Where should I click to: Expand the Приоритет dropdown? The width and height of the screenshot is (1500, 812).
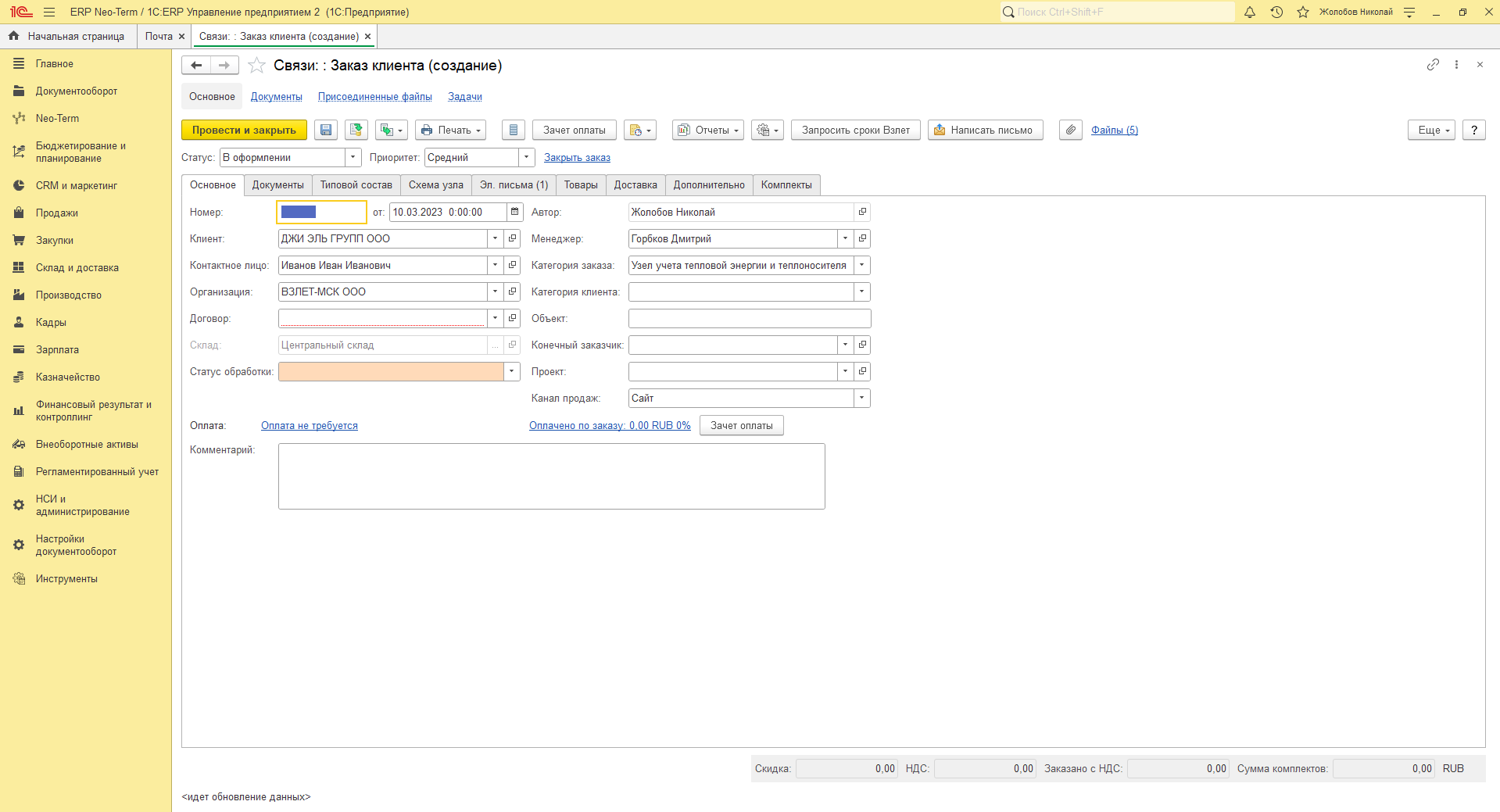[x=527, y=157]
